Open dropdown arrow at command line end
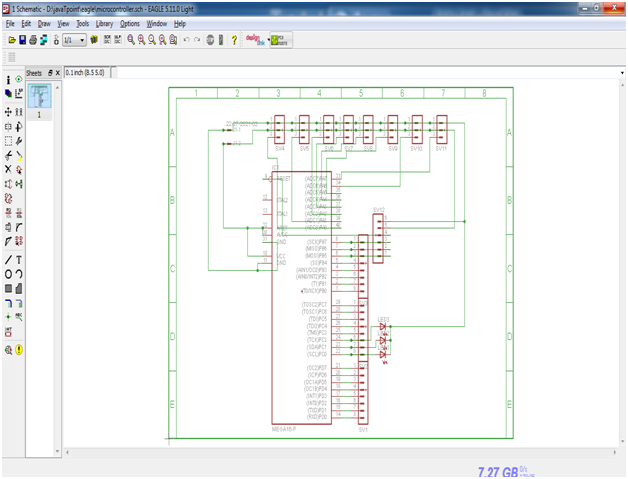Viewport: 628px width, 479px height. tap(622, 73)
